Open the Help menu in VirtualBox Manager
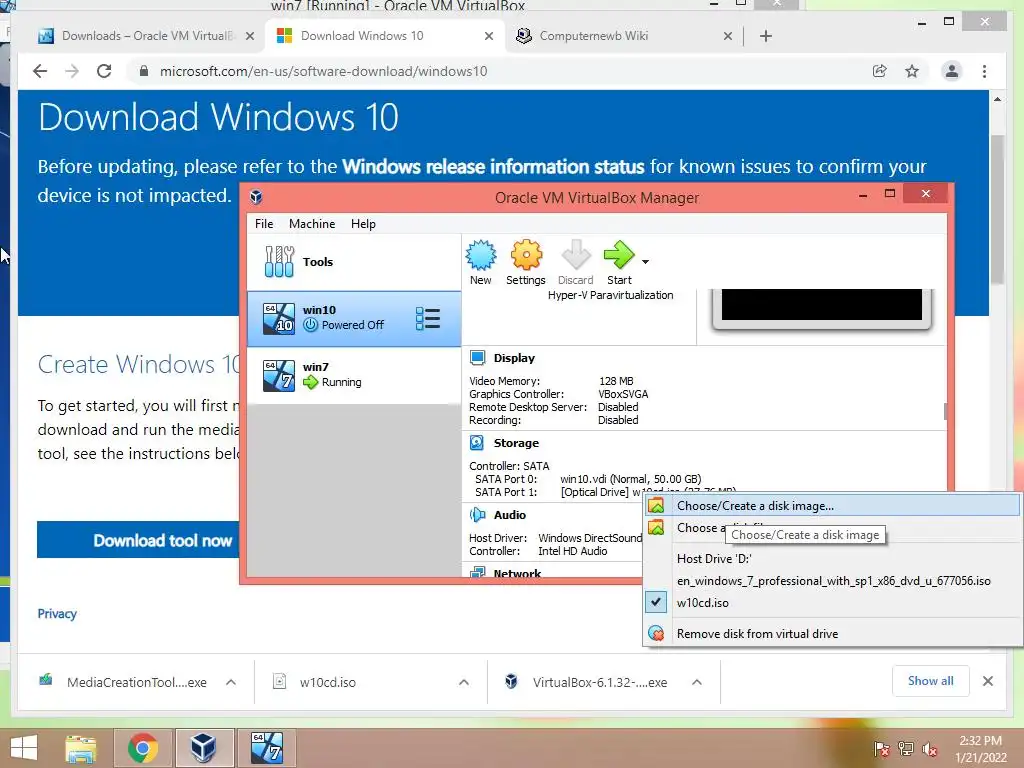The height and width of the screenshot is (768, 1024). coord(363,224)
